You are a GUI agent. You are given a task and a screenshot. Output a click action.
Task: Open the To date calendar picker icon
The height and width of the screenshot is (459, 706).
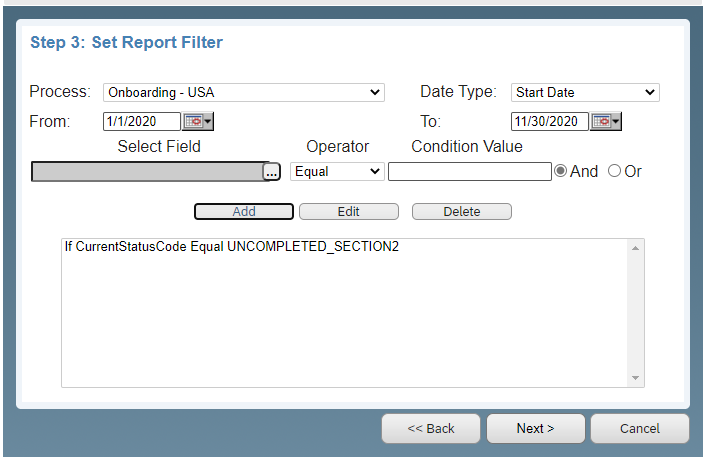click(x=606, y=122)
